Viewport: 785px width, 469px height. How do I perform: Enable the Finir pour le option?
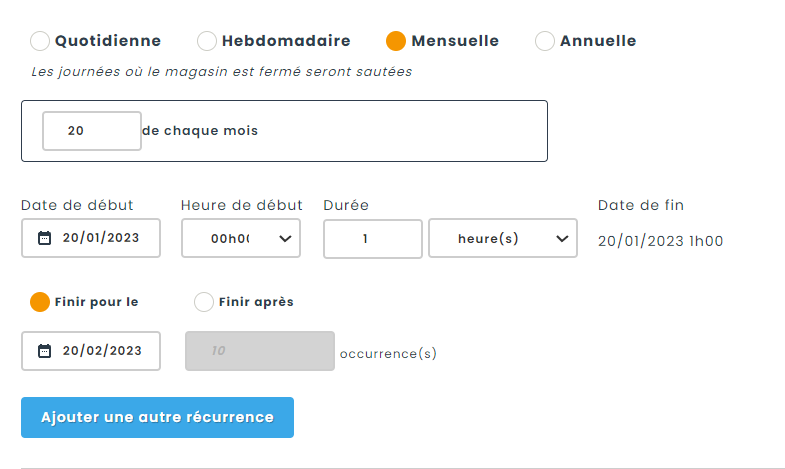(40, 301)
